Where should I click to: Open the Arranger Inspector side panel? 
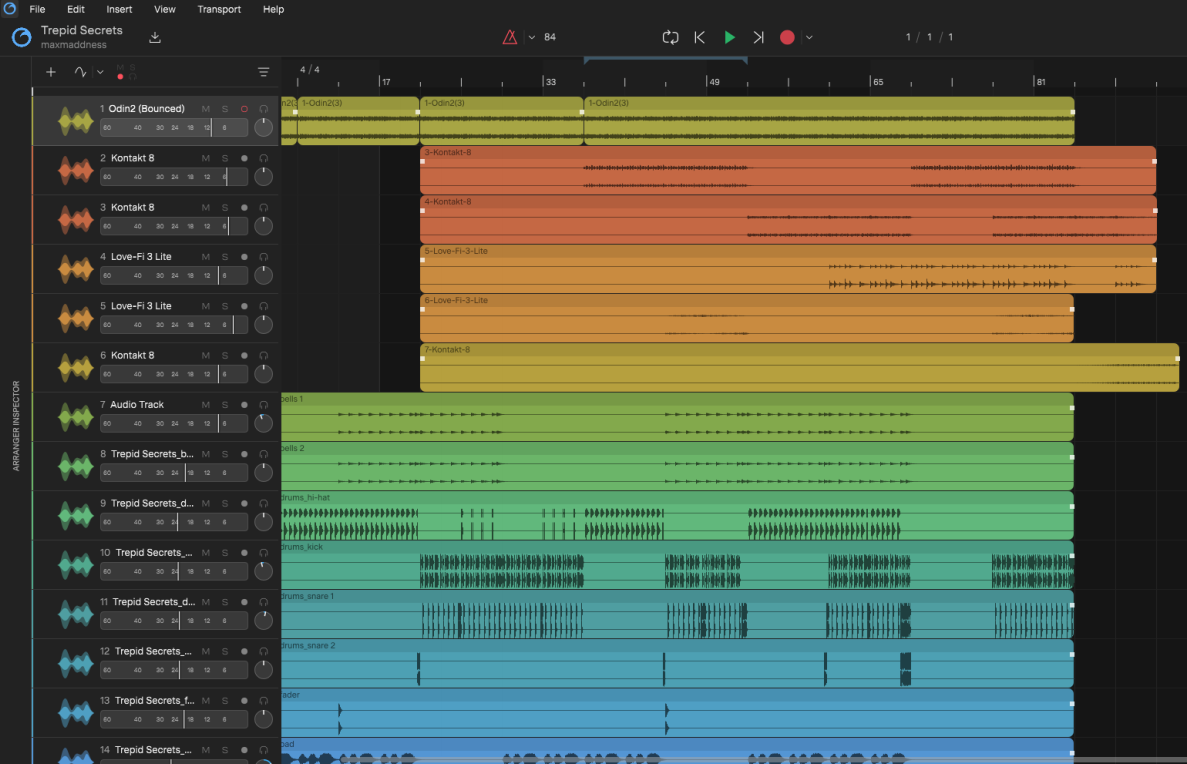pyautogui.click(x=16, y=426)
